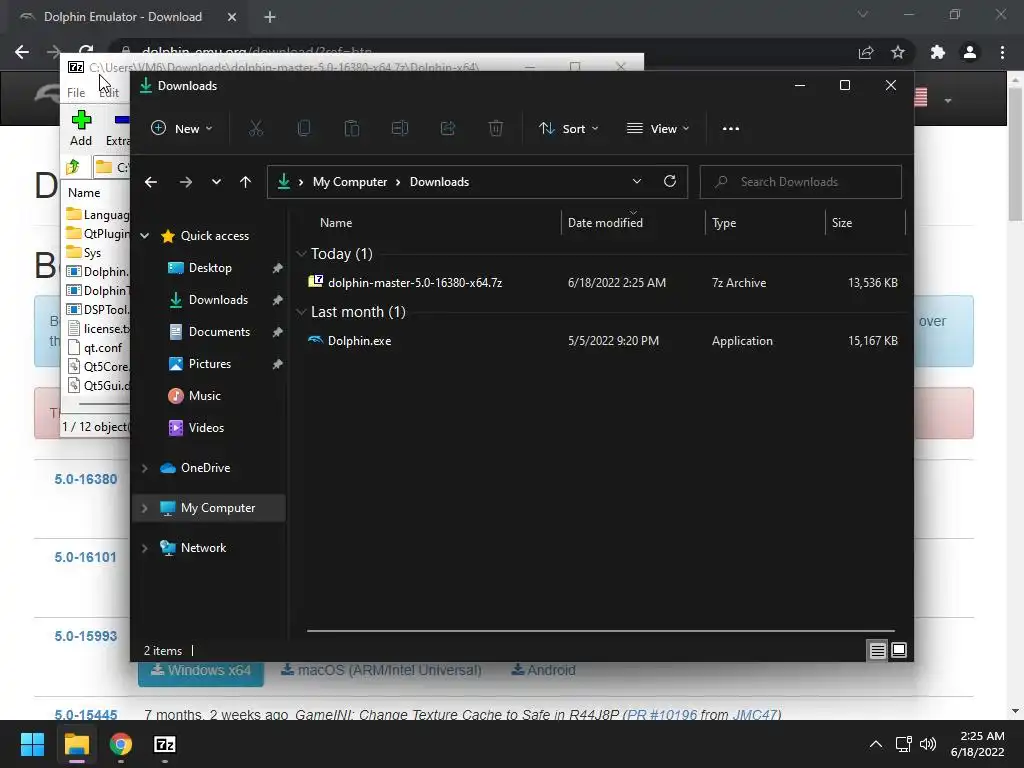
Task: Open the Sort dropdown
Action: point(568,129)
